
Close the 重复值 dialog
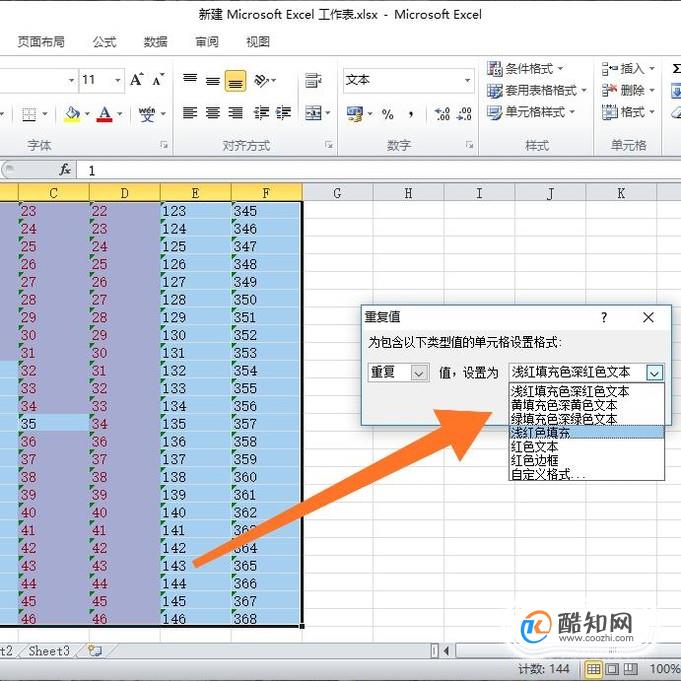click(x=648, y=317)
